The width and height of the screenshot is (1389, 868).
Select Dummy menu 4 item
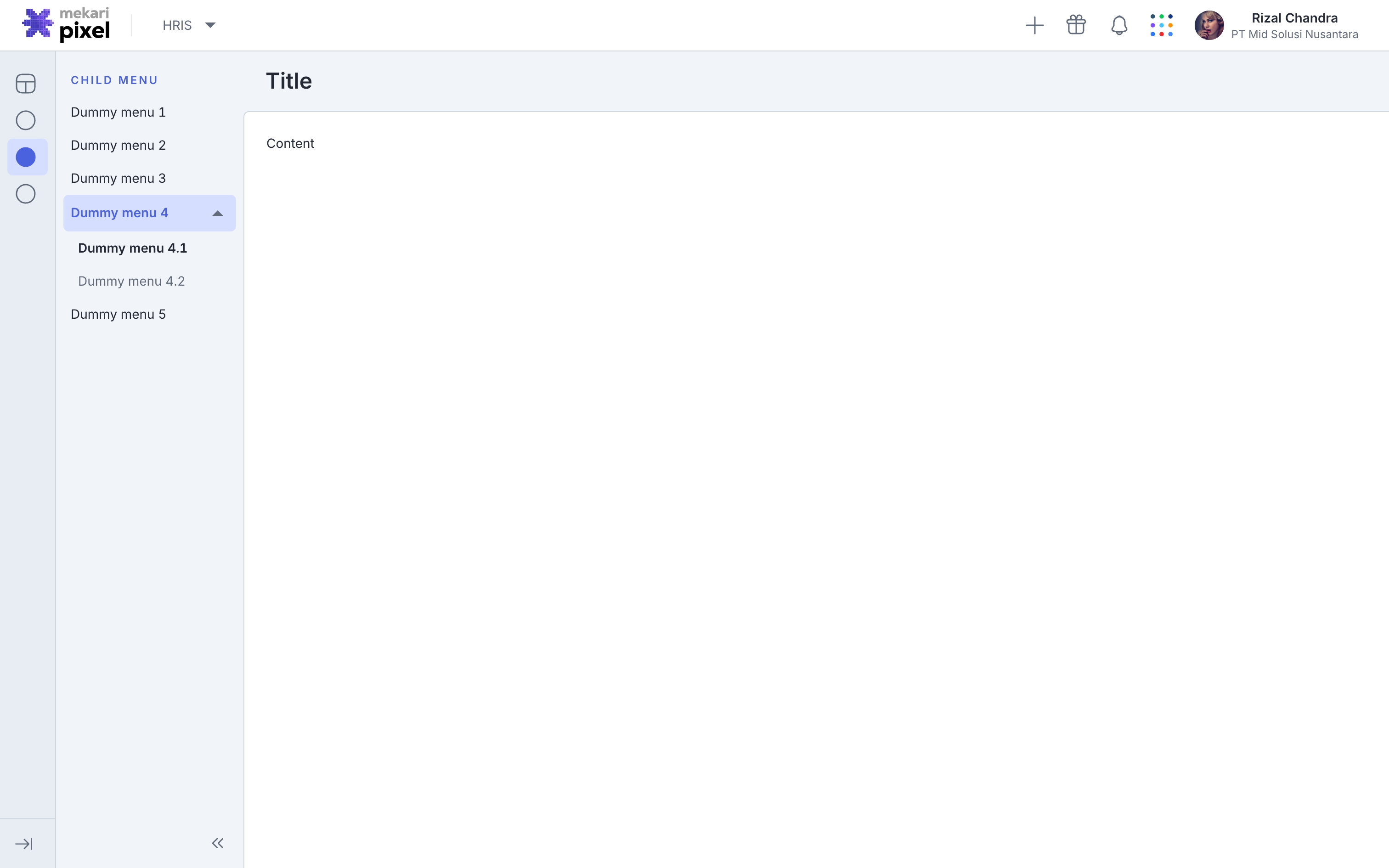(149, 213)
